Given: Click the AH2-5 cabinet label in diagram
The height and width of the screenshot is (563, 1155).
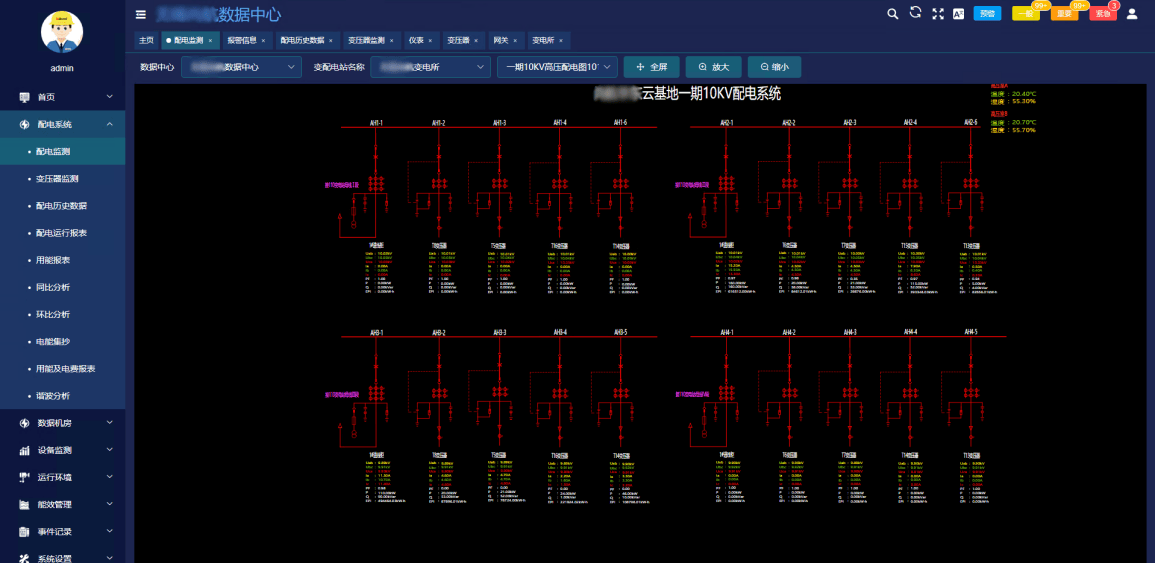Looking at the screenshot, I should click(971, 122).
